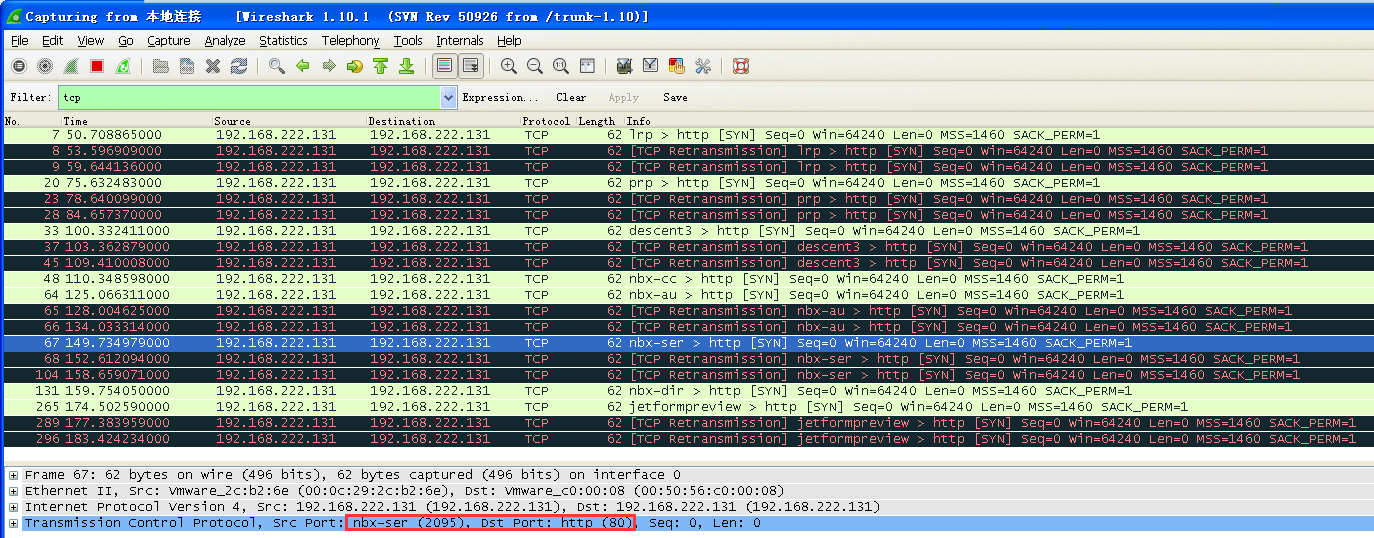Open display filter history dropdown
Image resolution: width=1374 pixels, height=538 pixels.
point(449,97)
